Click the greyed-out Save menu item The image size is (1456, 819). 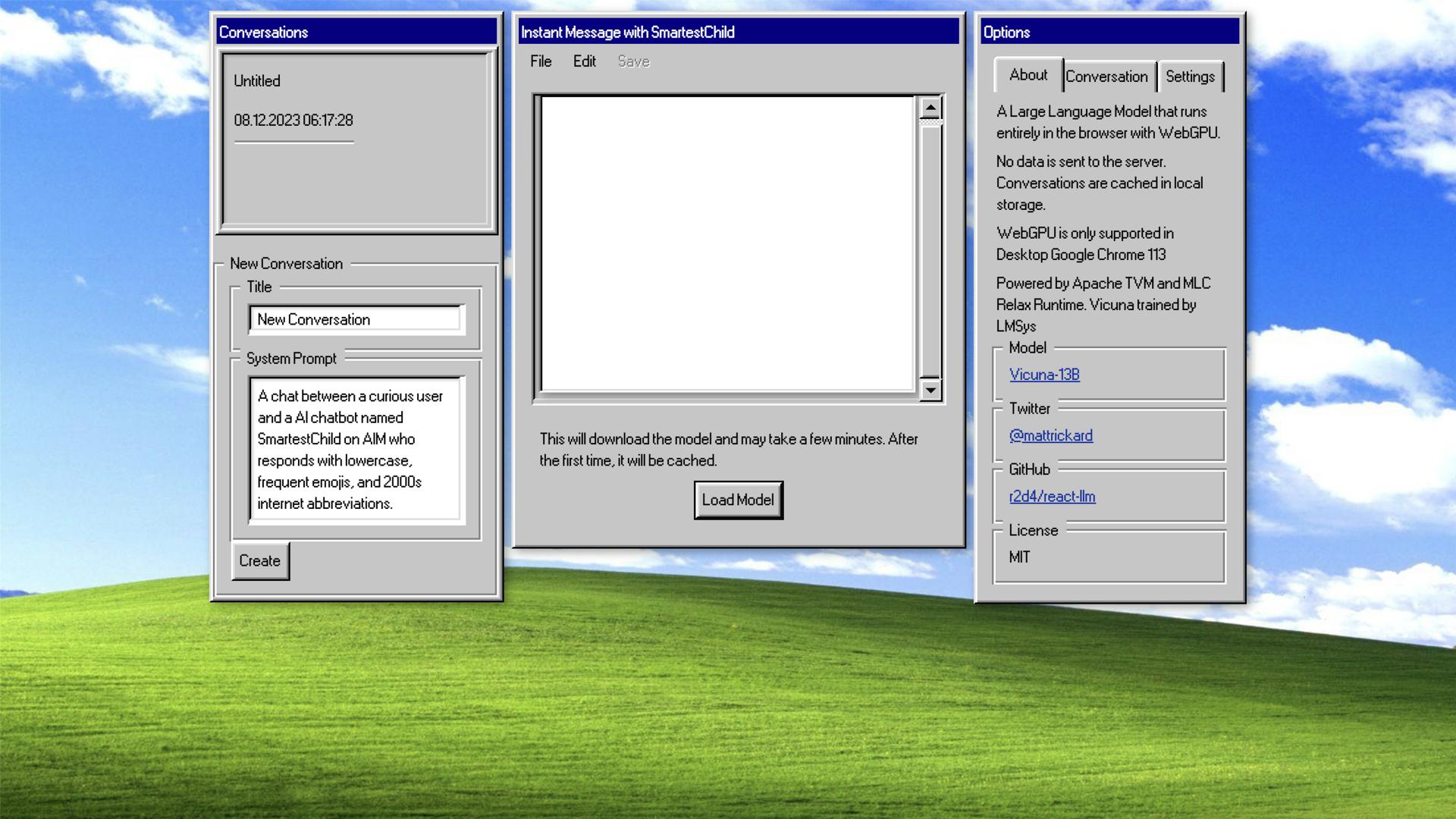(633, 61)
